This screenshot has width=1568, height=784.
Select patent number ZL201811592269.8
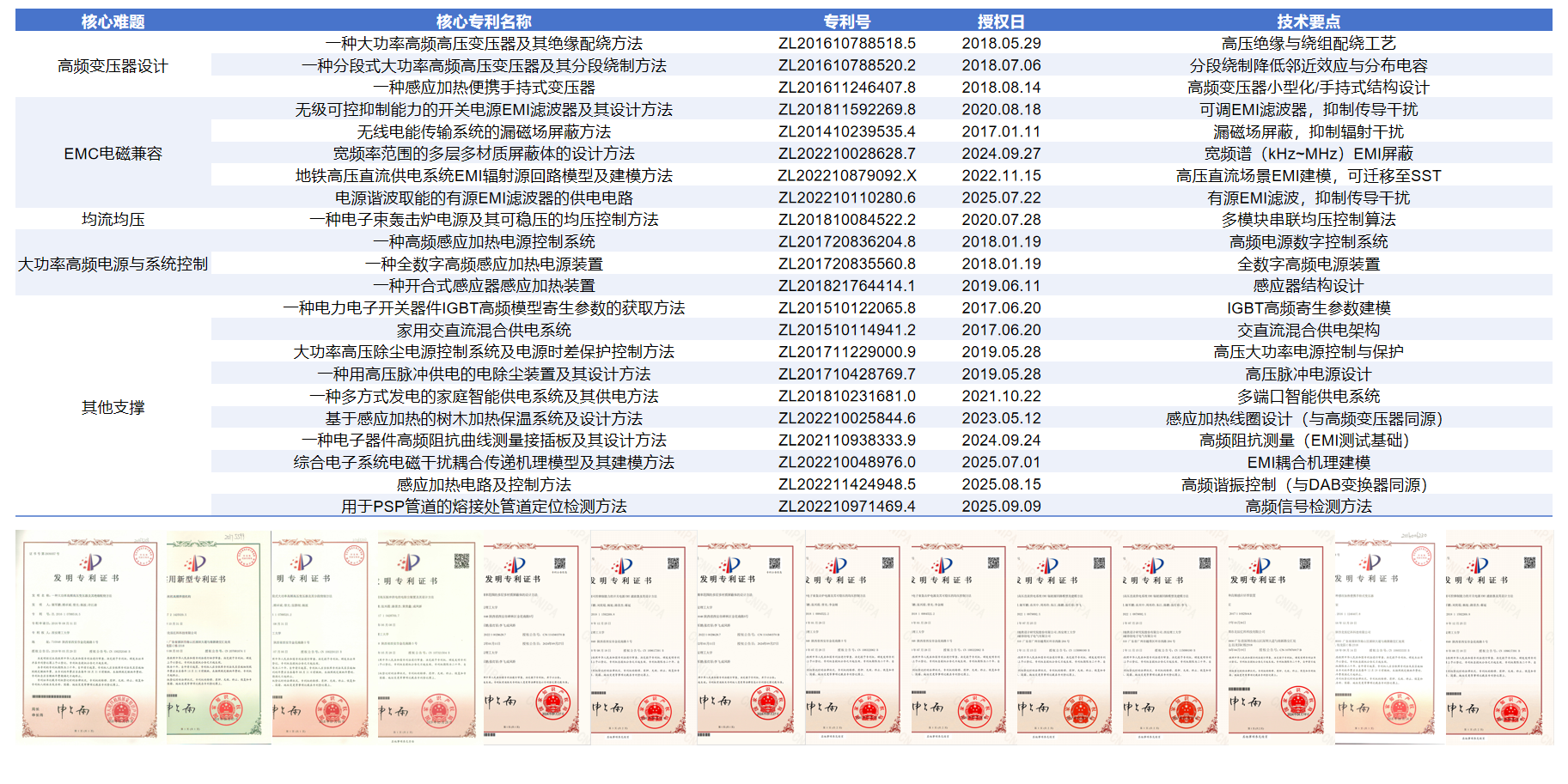coord(847,110)
